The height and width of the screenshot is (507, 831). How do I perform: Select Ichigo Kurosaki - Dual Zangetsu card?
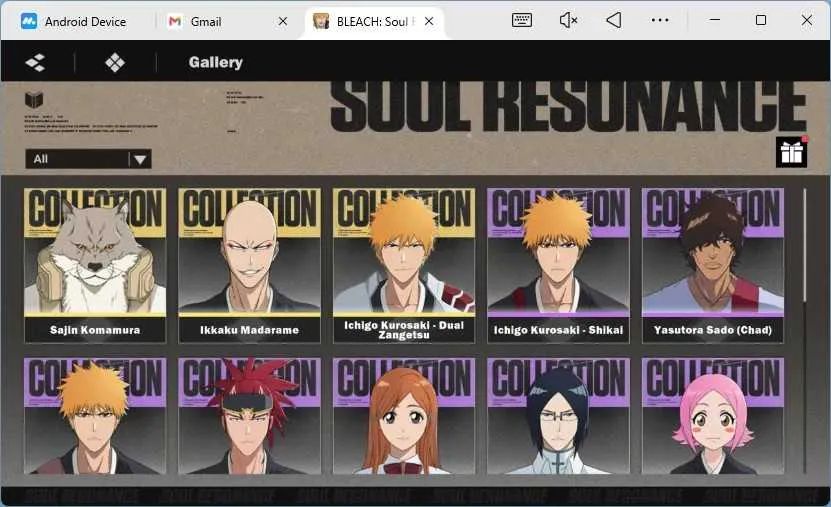pos(404,265)
